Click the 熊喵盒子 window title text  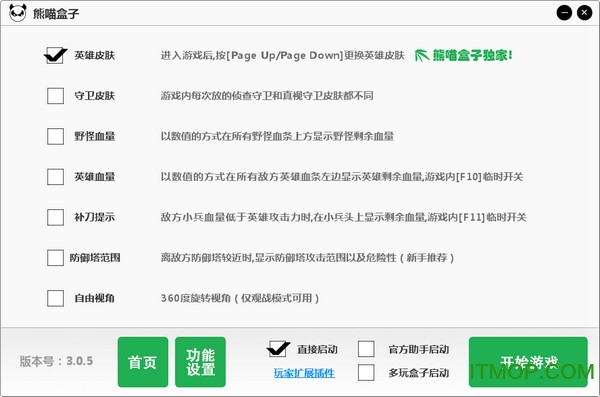point(56,14)
